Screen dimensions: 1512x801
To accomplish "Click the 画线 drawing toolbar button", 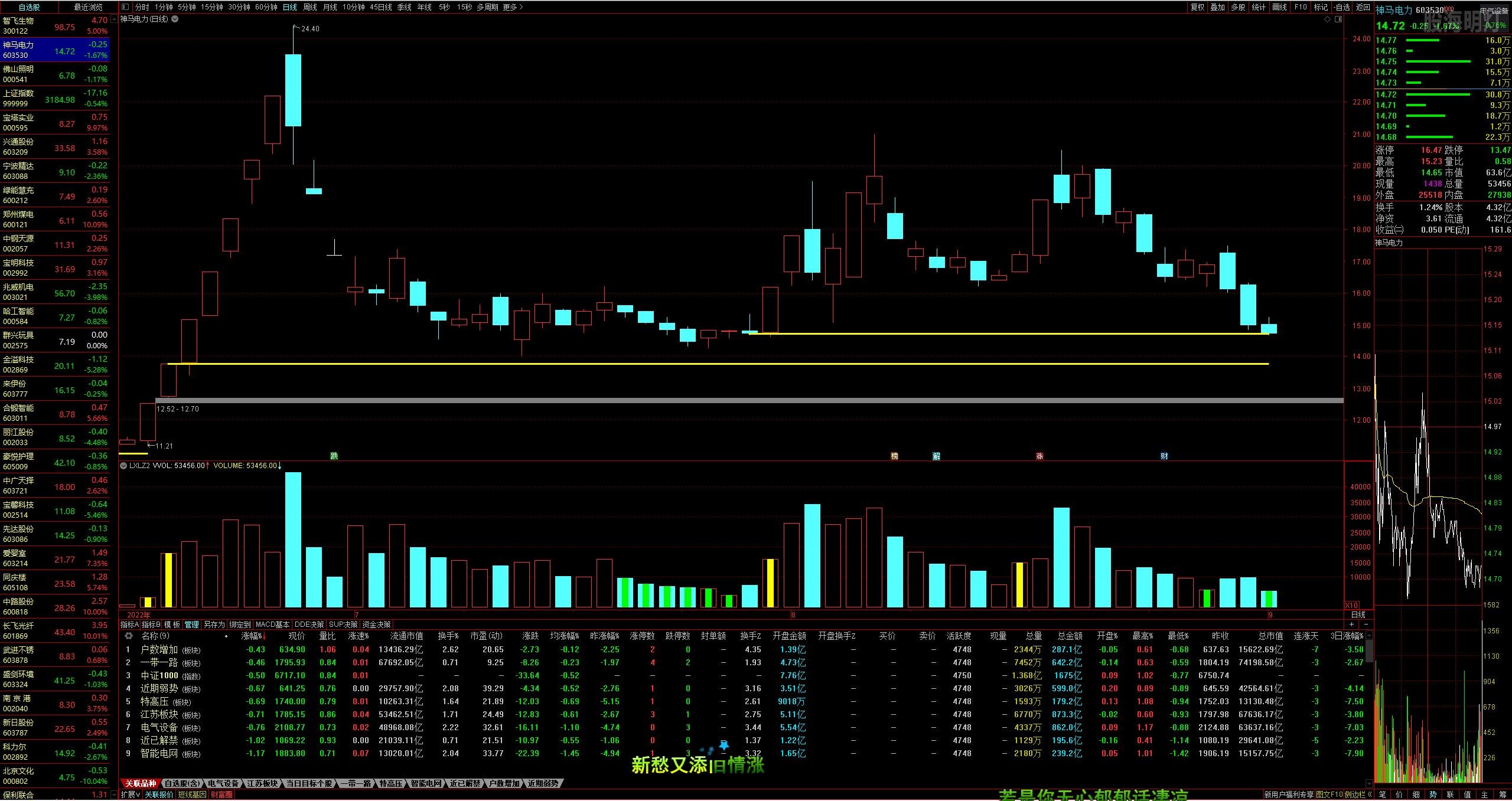I will click(x=1280, y=7).
